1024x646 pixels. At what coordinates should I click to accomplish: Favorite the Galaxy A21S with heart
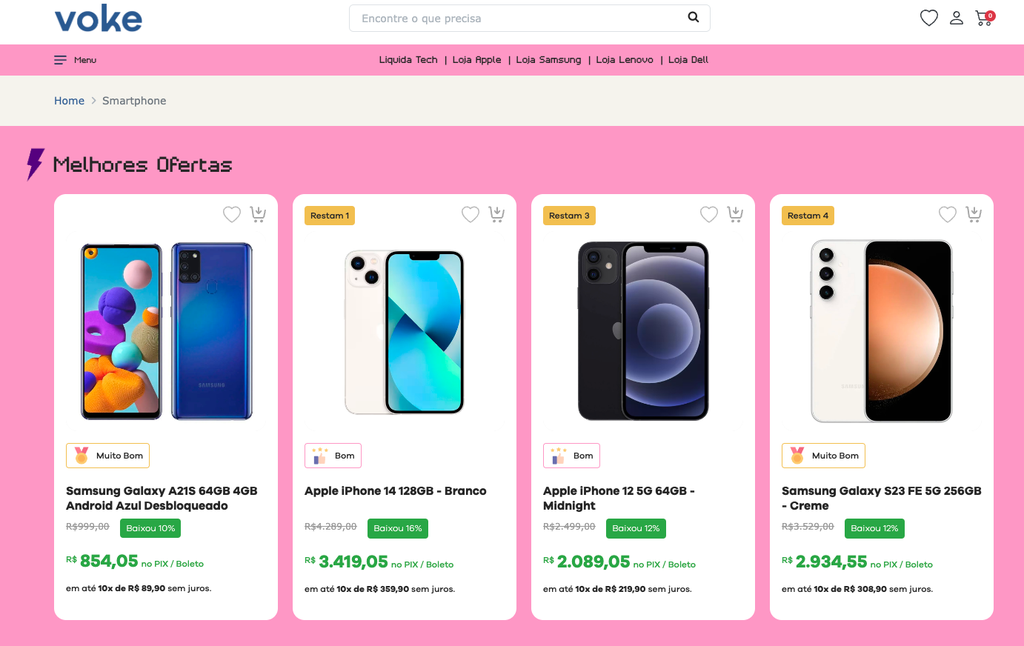[x=232, y=214]
